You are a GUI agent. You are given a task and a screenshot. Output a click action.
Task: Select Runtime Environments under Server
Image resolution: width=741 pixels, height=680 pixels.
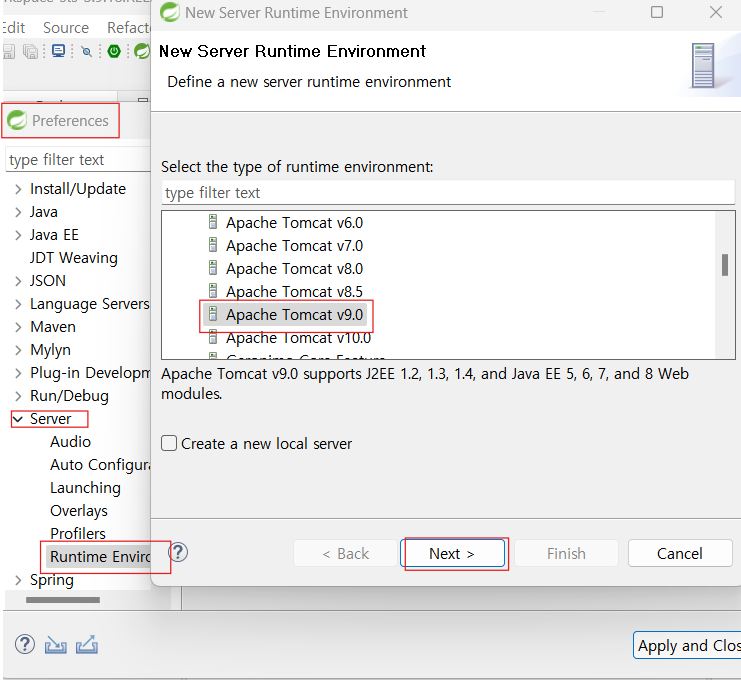[100, 557]
